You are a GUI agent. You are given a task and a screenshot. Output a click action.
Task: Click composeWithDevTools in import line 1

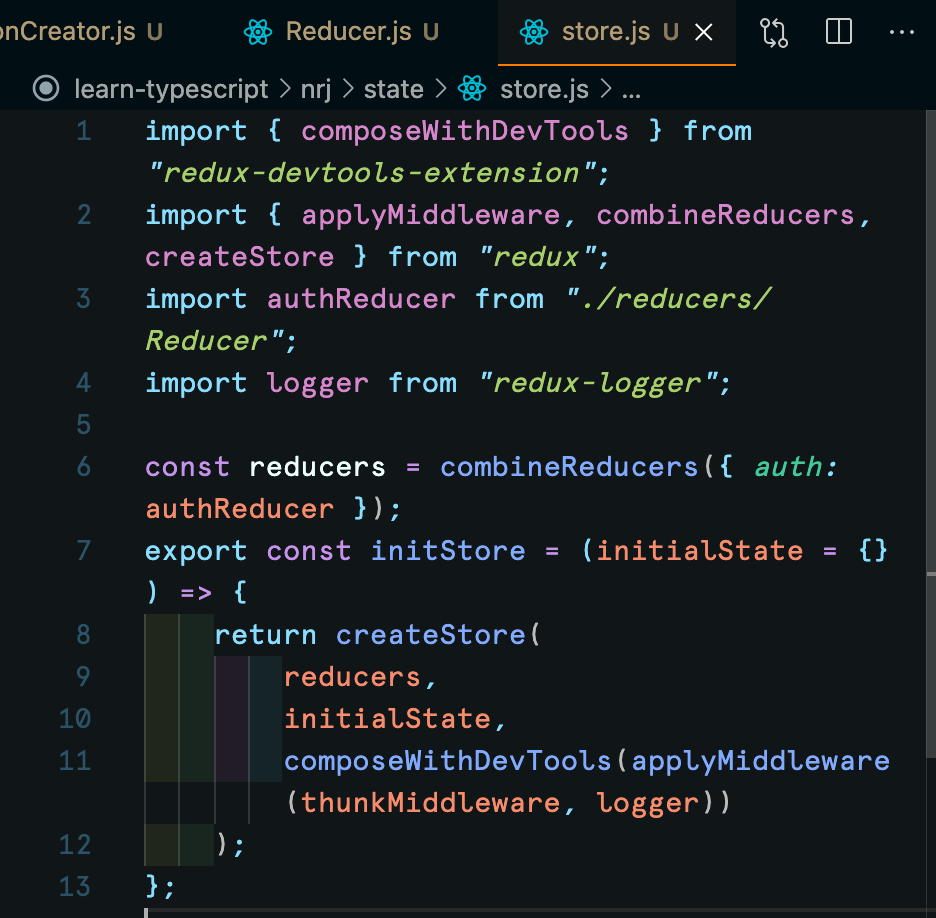coord(464,131)
